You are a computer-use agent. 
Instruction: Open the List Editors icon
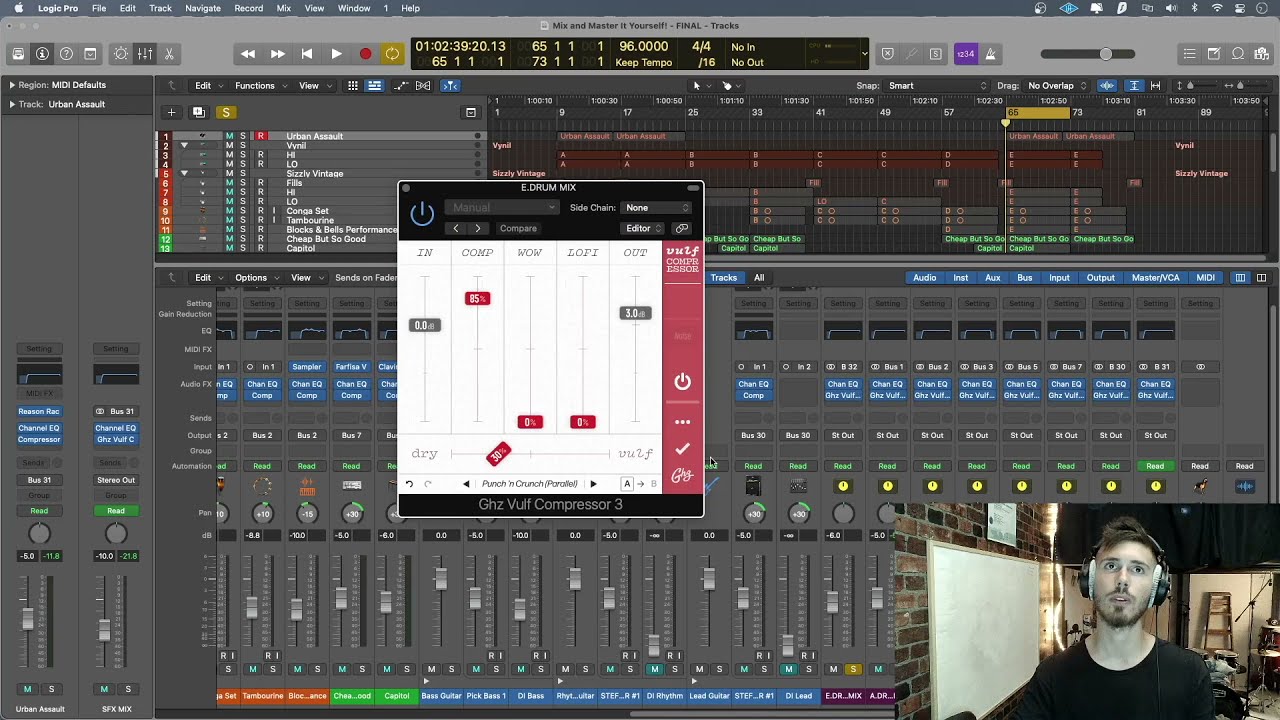coord(1189,54)
